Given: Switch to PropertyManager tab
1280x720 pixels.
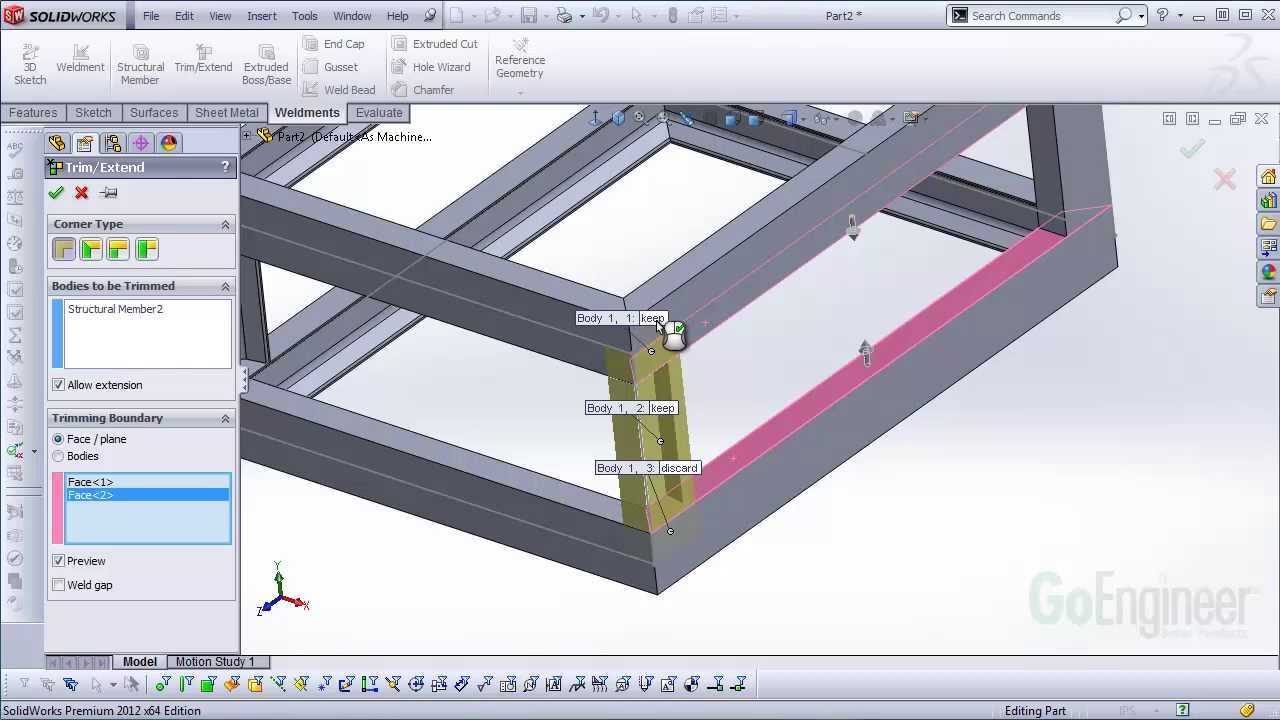Looking at the screenshot, I should pos(85,143).
